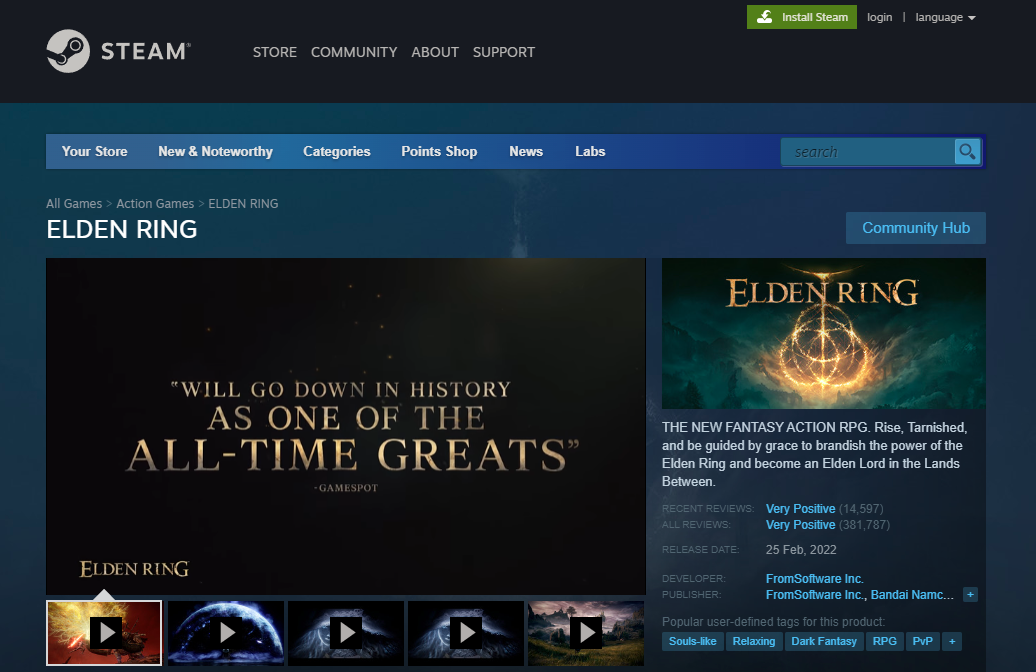Select the RPG tag

(885, 642)
